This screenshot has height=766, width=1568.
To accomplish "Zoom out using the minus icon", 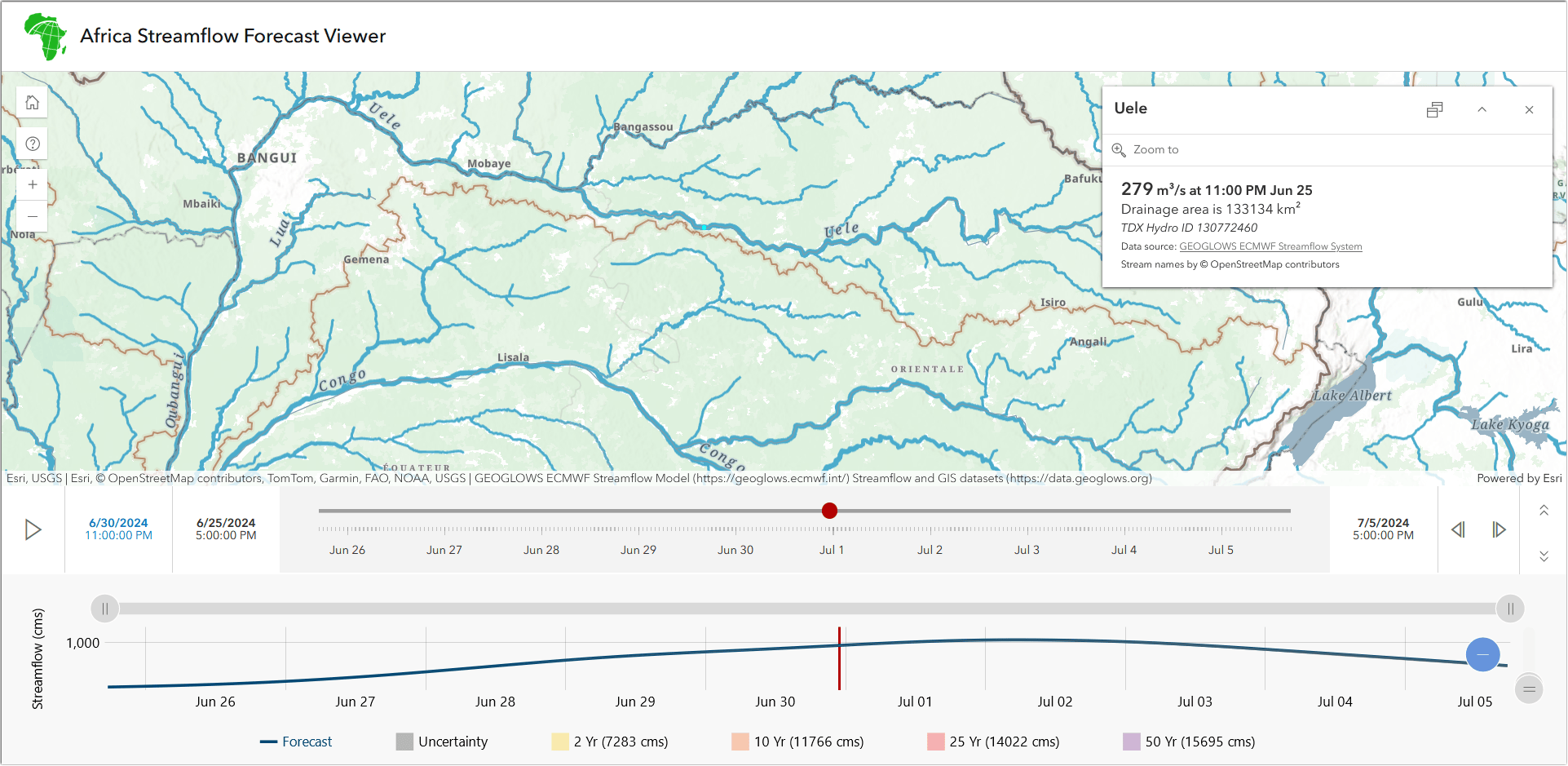I will click(x=32, y=216).
